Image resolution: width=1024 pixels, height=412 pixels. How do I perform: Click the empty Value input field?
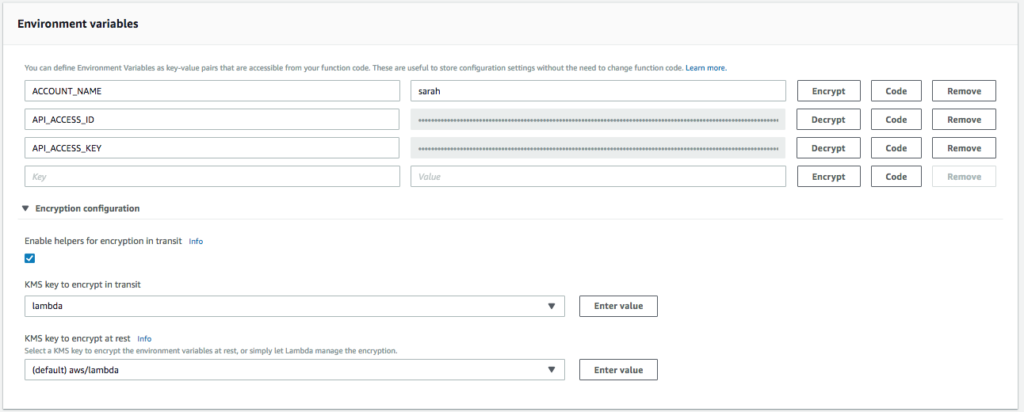pos(598,177)
